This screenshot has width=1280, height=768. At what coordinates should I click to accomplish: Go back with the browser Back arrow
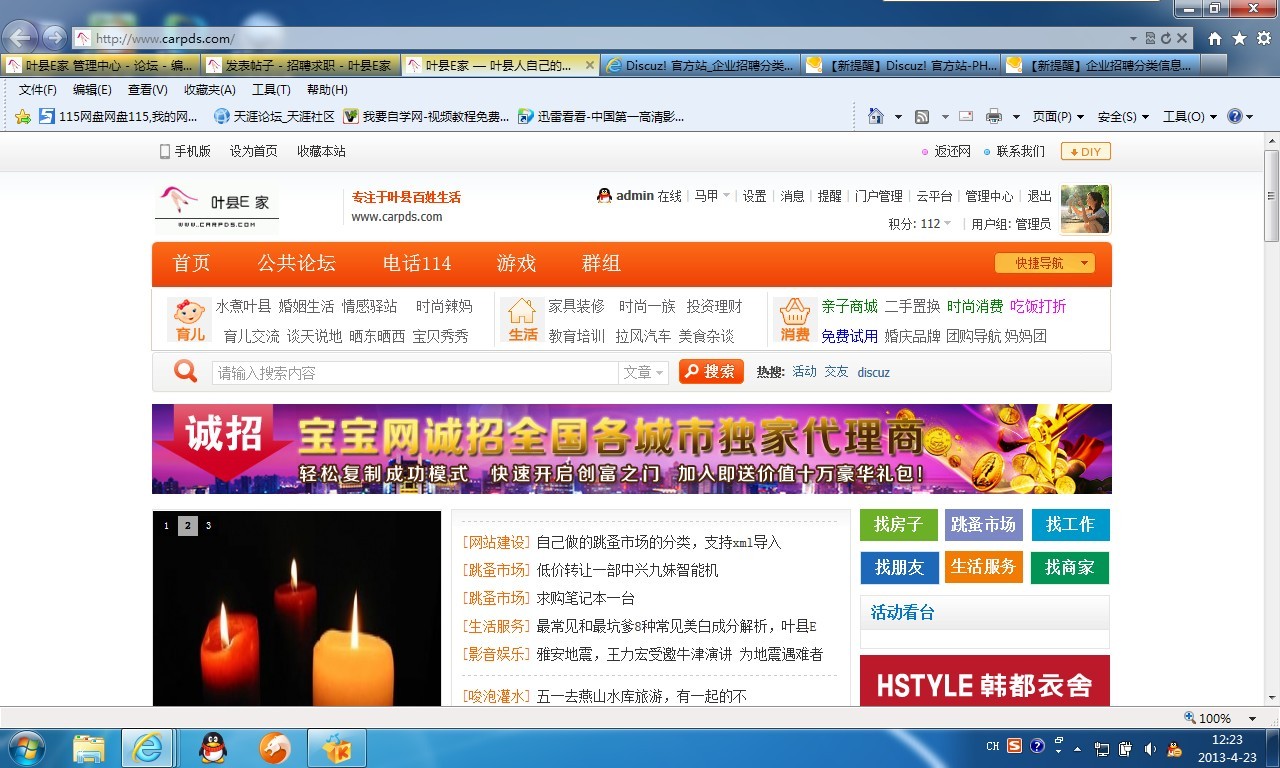pyautogui.click(x=22, y=38)
